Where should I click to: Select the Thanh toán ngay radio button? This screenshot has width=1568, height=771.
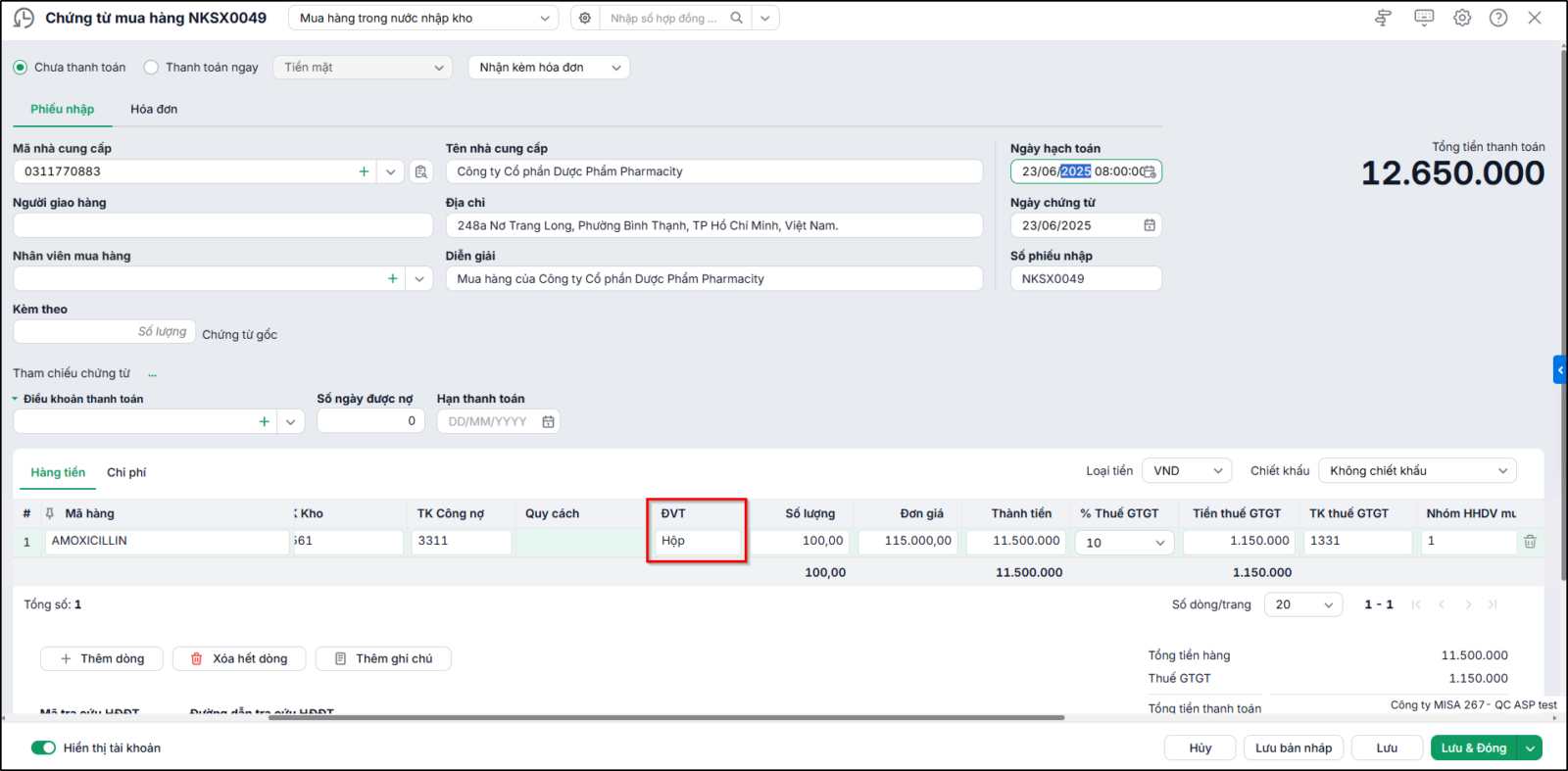point(151,68)
